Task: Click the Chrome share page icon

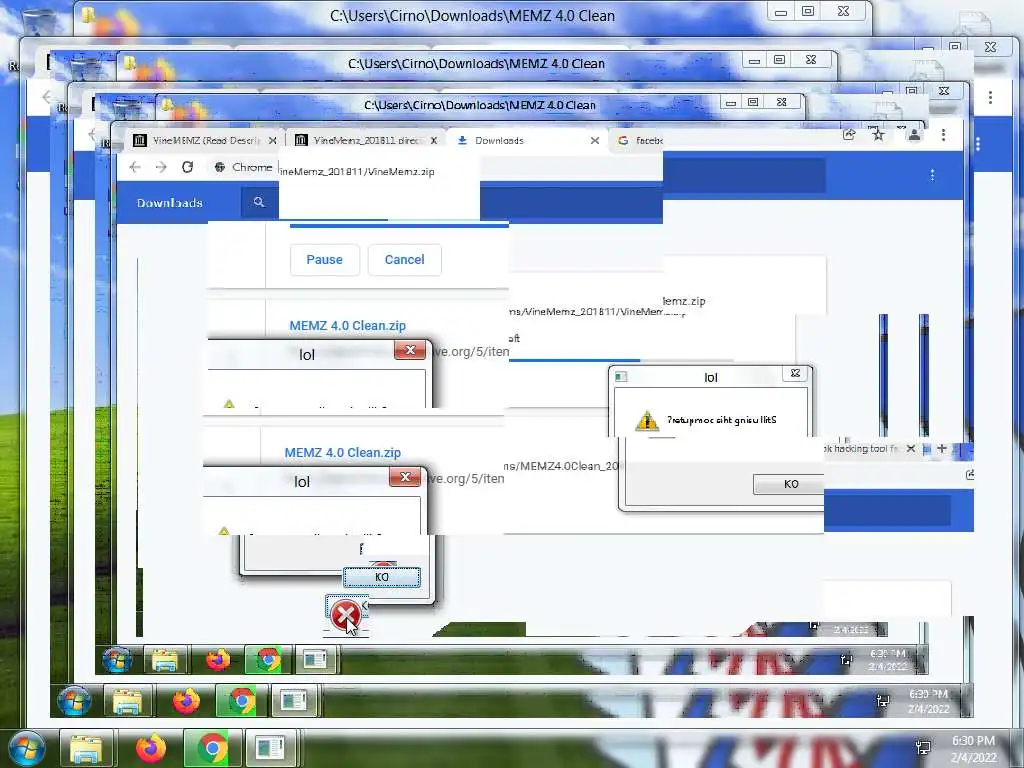Action: [849, 135]
